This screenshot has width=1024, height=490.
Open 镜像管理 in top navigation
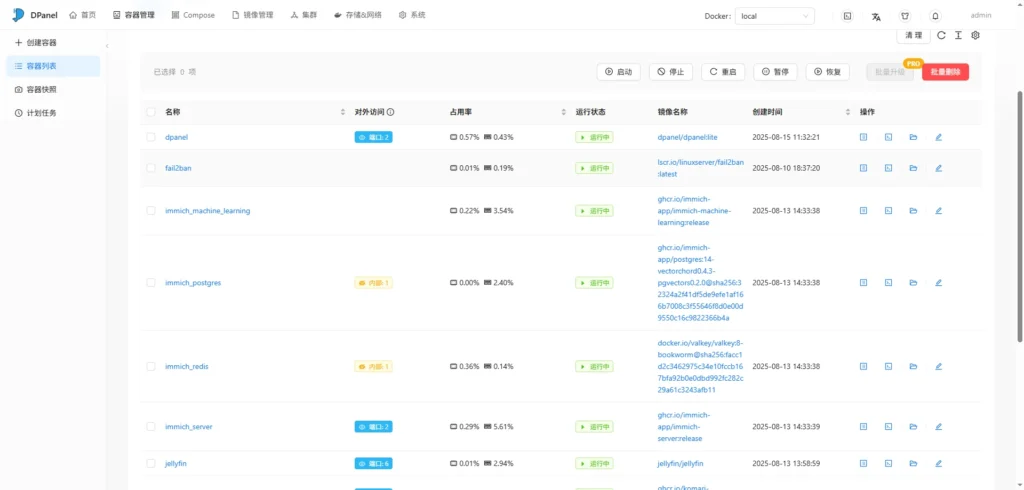[253, 15]
